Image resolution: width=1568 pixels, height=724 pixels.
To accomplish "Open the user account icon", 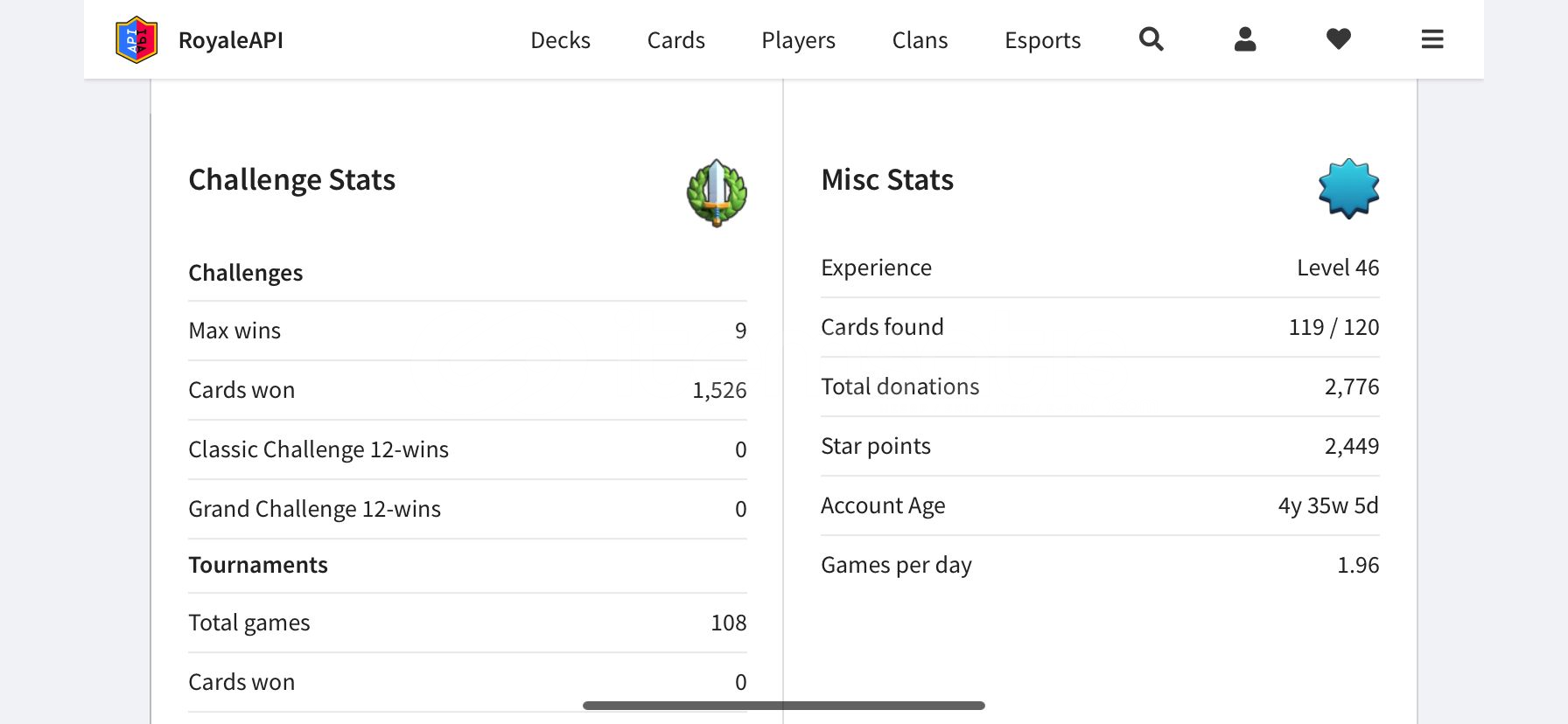I will pos(1245,39).
